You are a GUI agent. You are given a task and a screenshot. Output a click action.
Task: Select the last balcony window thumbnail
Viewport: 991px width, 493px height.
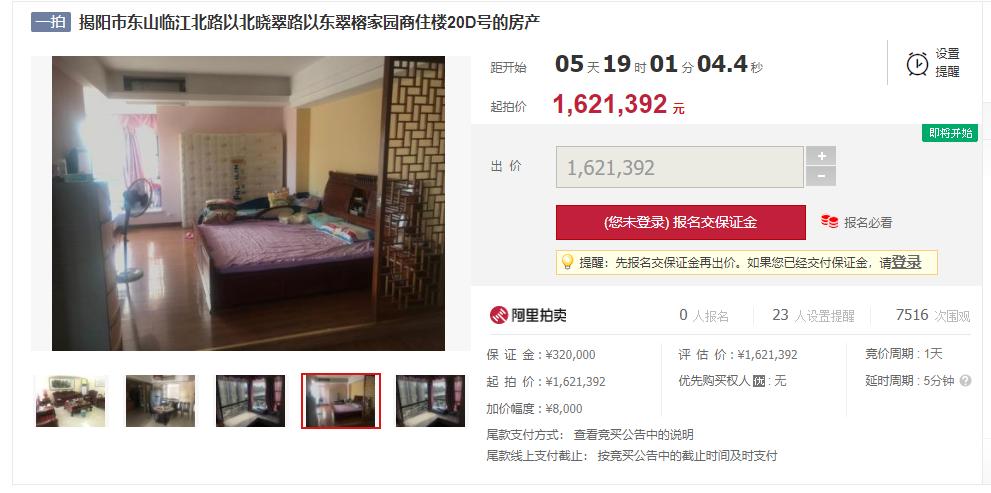[x=430, y=401]
